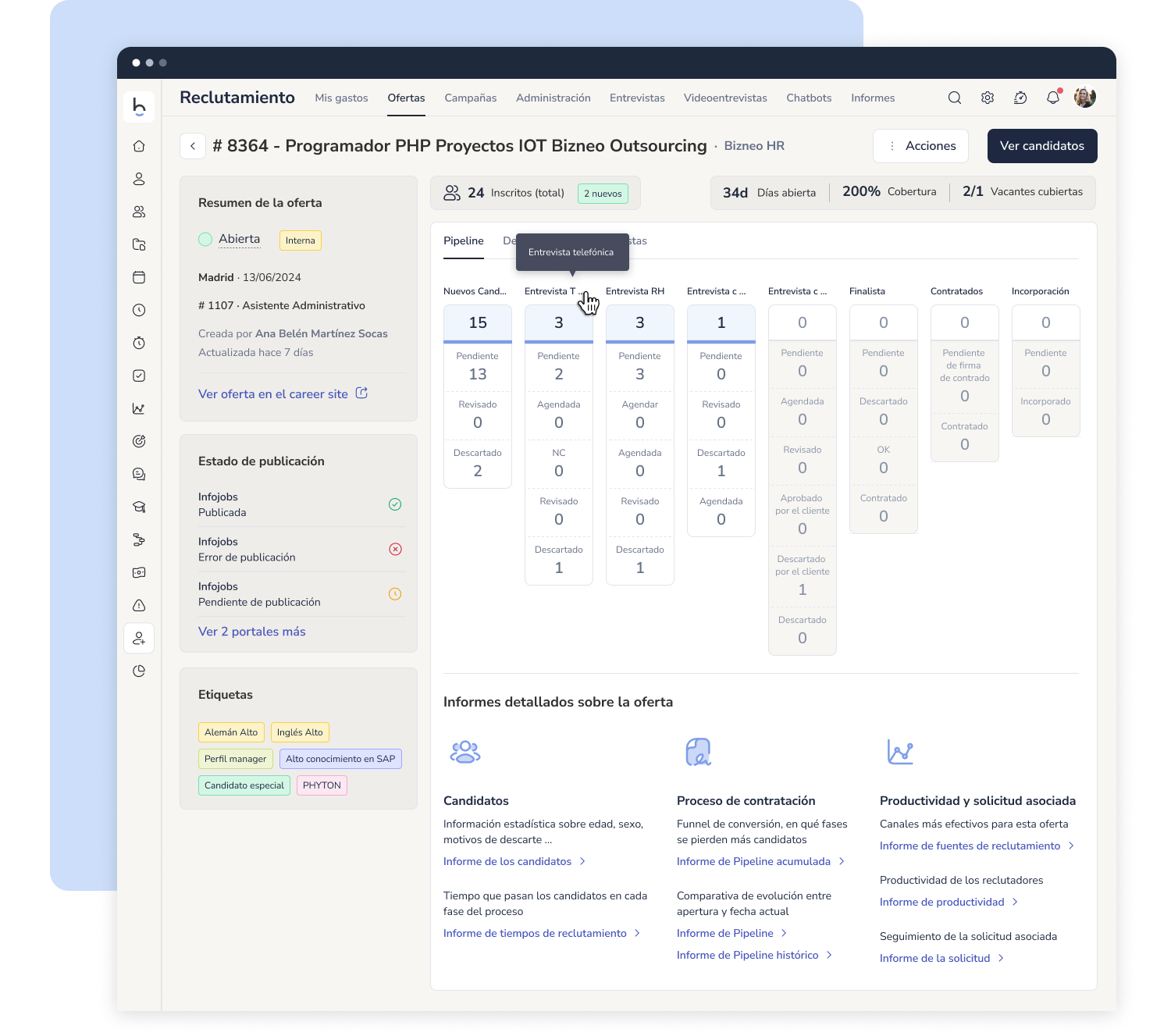Click the Alemán Alto yellow tag

click(x=231, y=732)
